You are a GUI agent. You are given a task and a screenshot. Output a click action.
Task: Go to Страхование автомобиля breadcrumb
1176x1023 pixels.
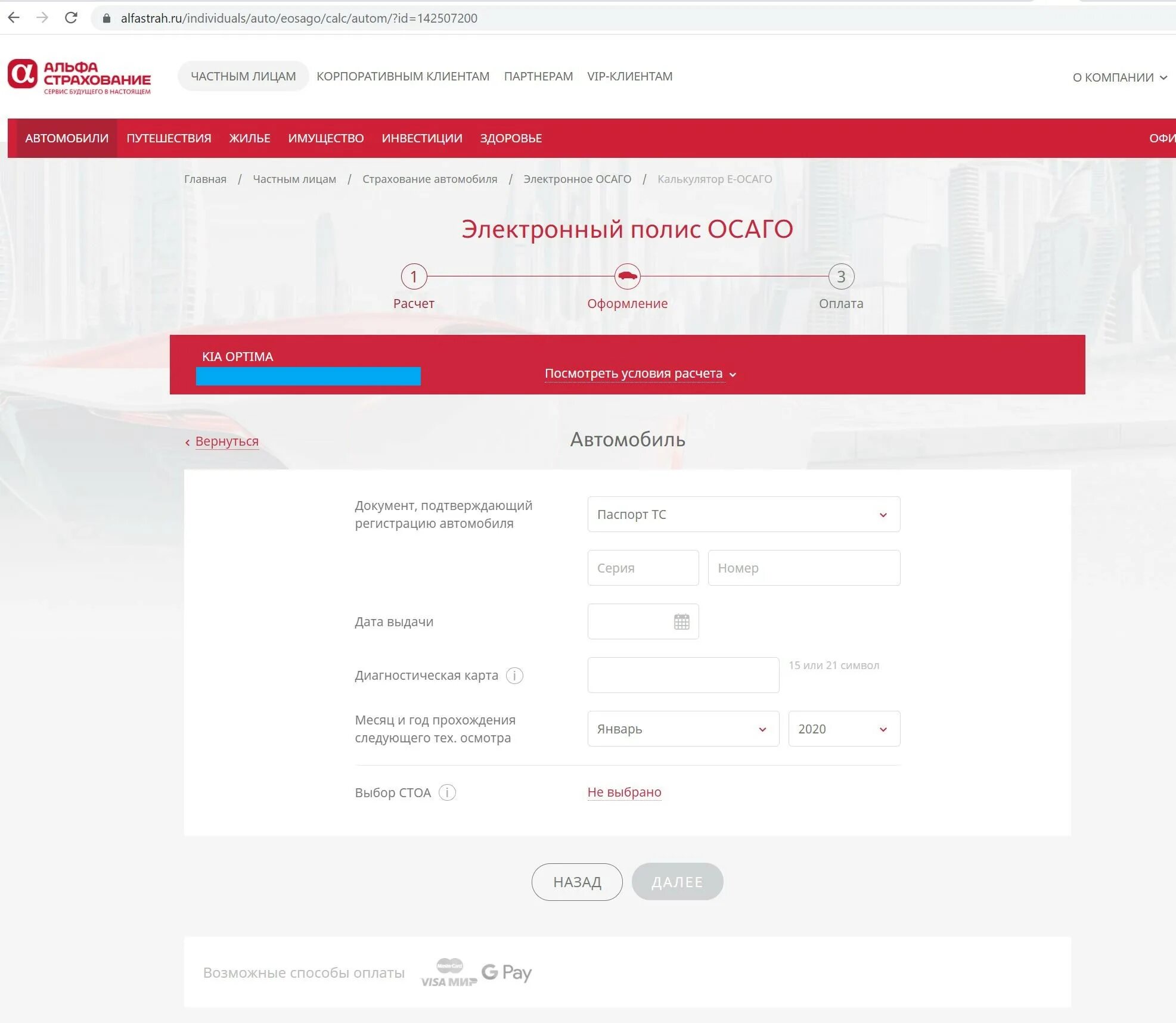pyautogui.click(x=430, y=179)
